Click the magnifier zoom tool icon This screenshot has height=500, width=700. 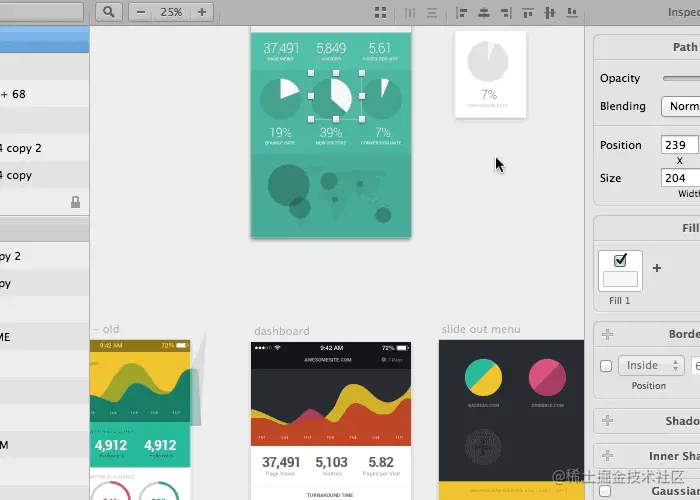tap(108, 12)
